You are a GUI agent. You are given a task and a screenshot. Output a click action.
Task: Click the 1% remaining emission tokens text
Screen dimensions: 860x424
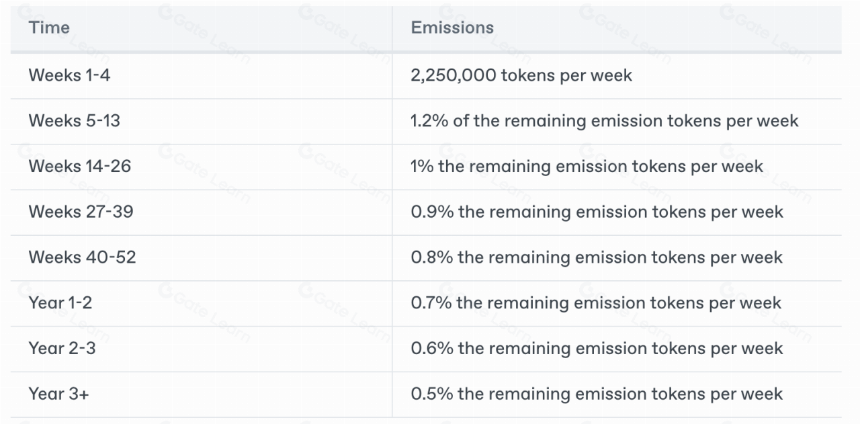click(586, 166)
